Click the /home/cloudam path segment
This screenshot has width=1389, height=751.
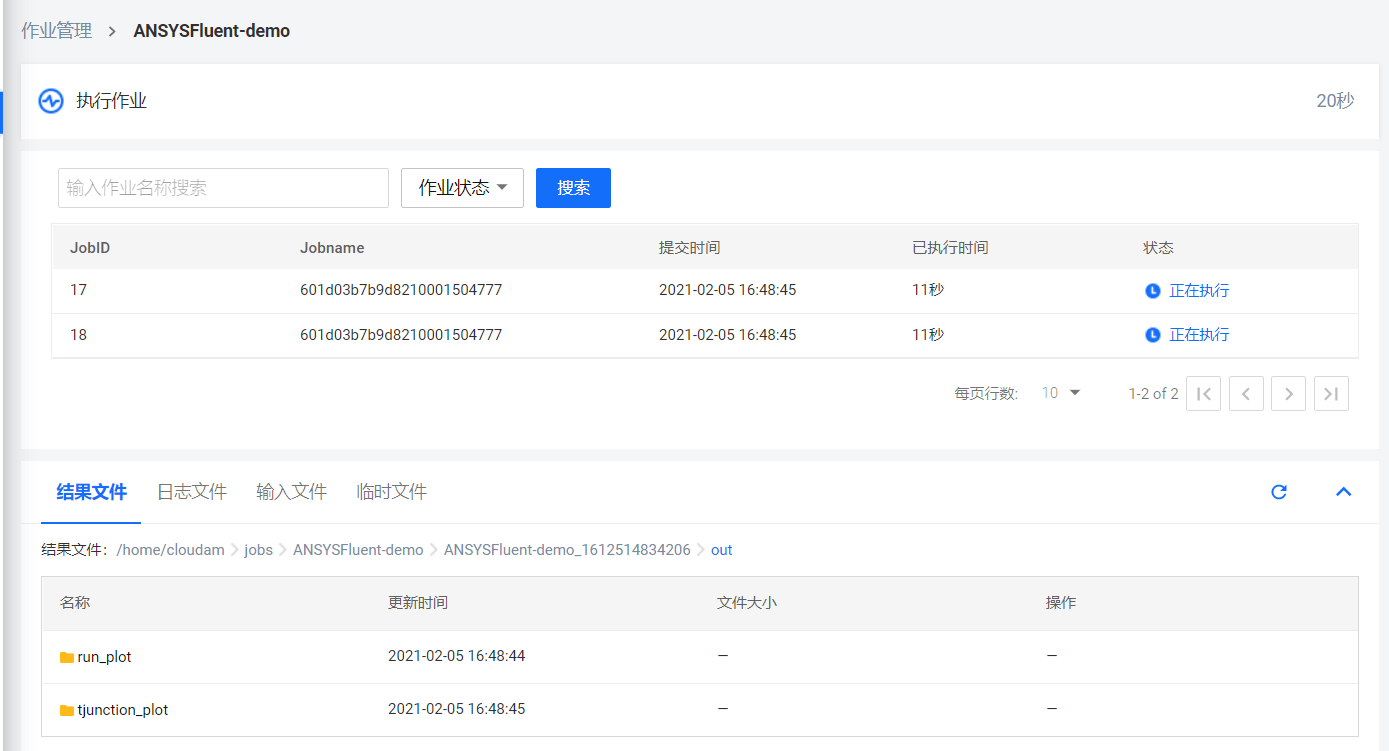(170, 550)
